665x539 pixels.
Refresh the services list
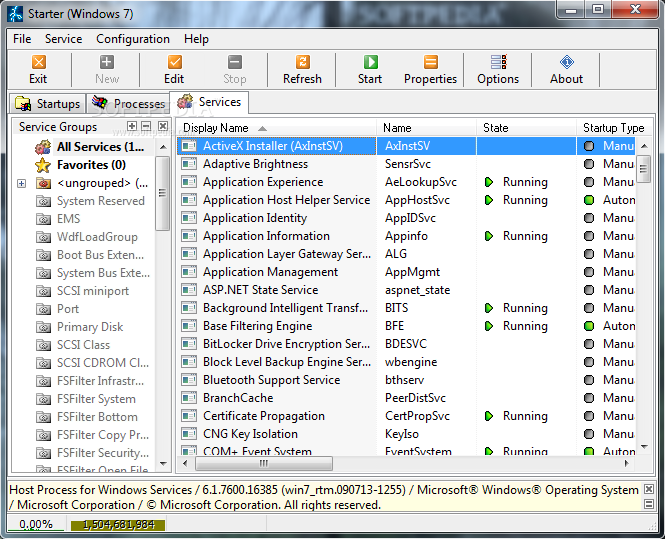pos(302,70)
